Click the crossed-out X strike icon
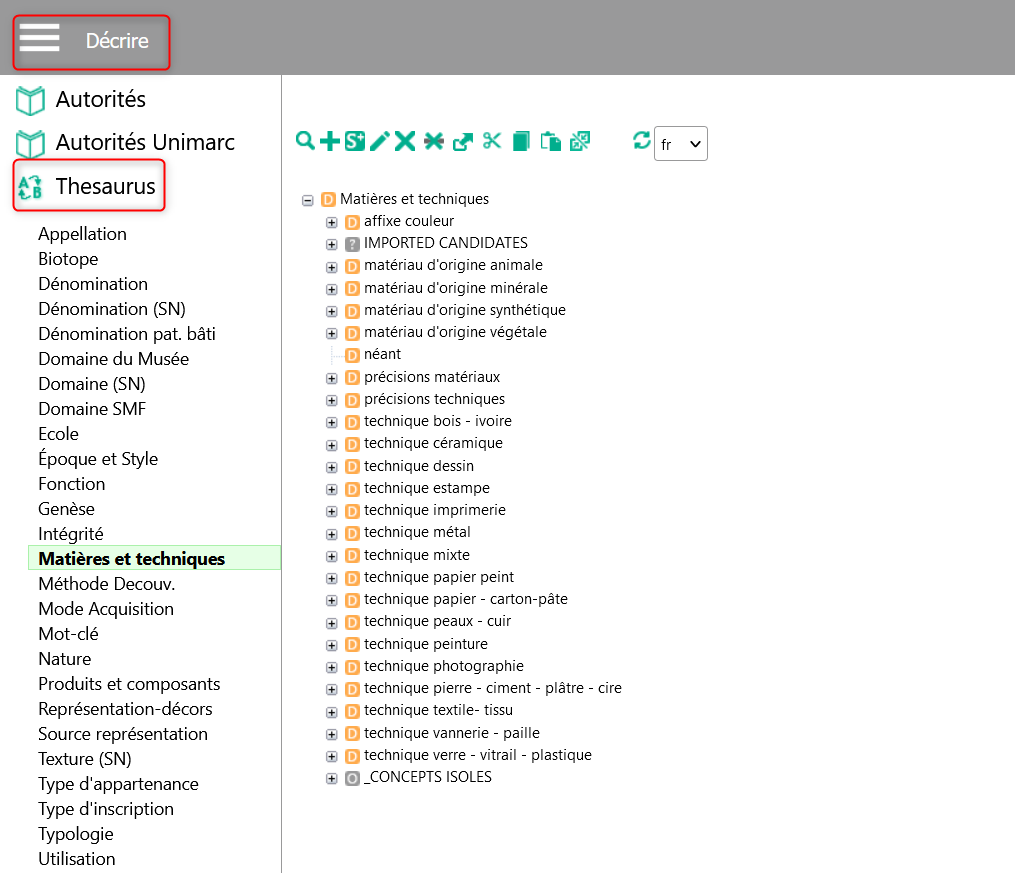 click(434, 140)
